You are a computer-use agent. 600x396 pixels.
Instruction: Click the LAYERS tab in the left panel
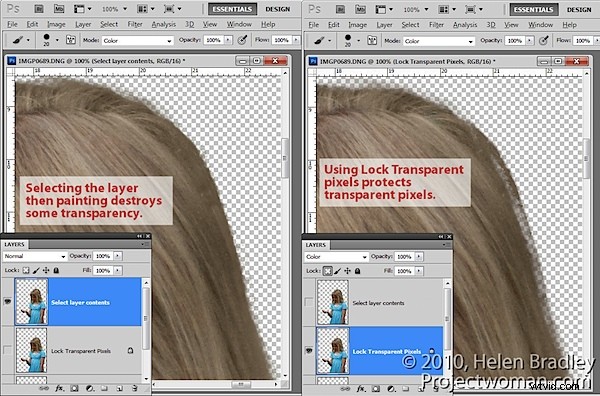click(x=14, y=244)
